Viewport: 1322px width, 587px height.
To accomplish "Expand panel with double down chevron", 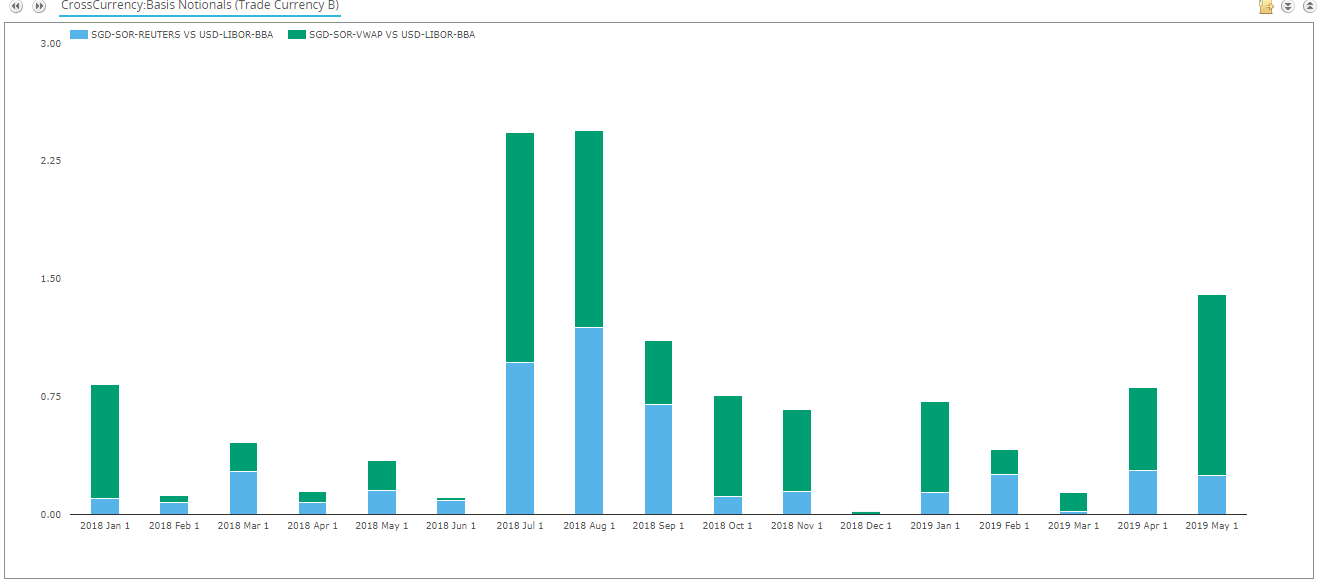I will 1288,6.
